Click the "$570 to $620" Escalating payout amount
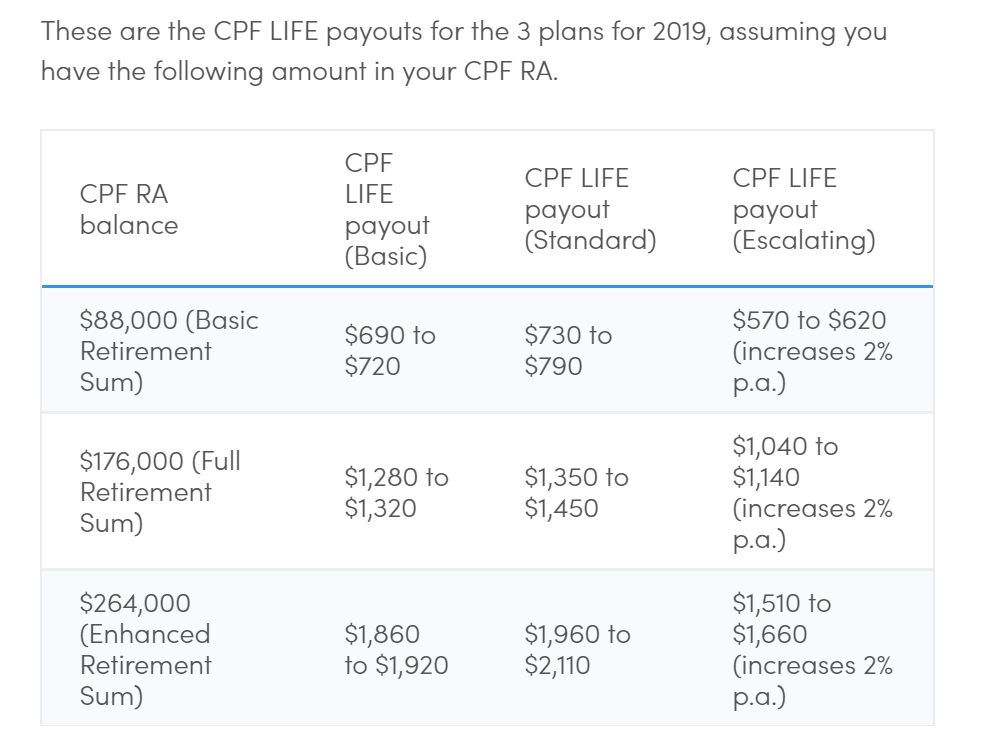 [x=809, y=321]
